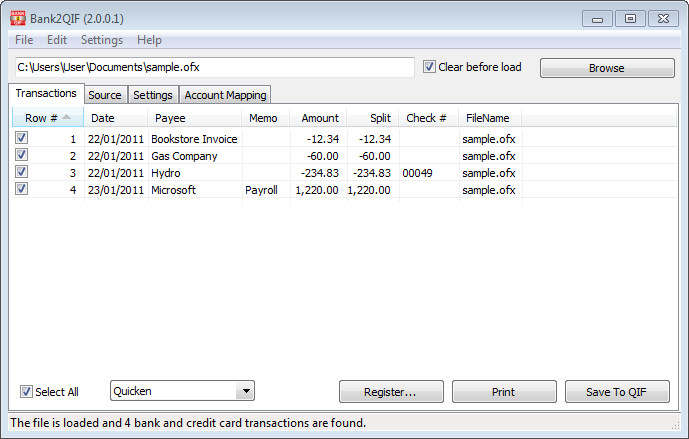
Task: Open the File menu
Action: (24, 40)
